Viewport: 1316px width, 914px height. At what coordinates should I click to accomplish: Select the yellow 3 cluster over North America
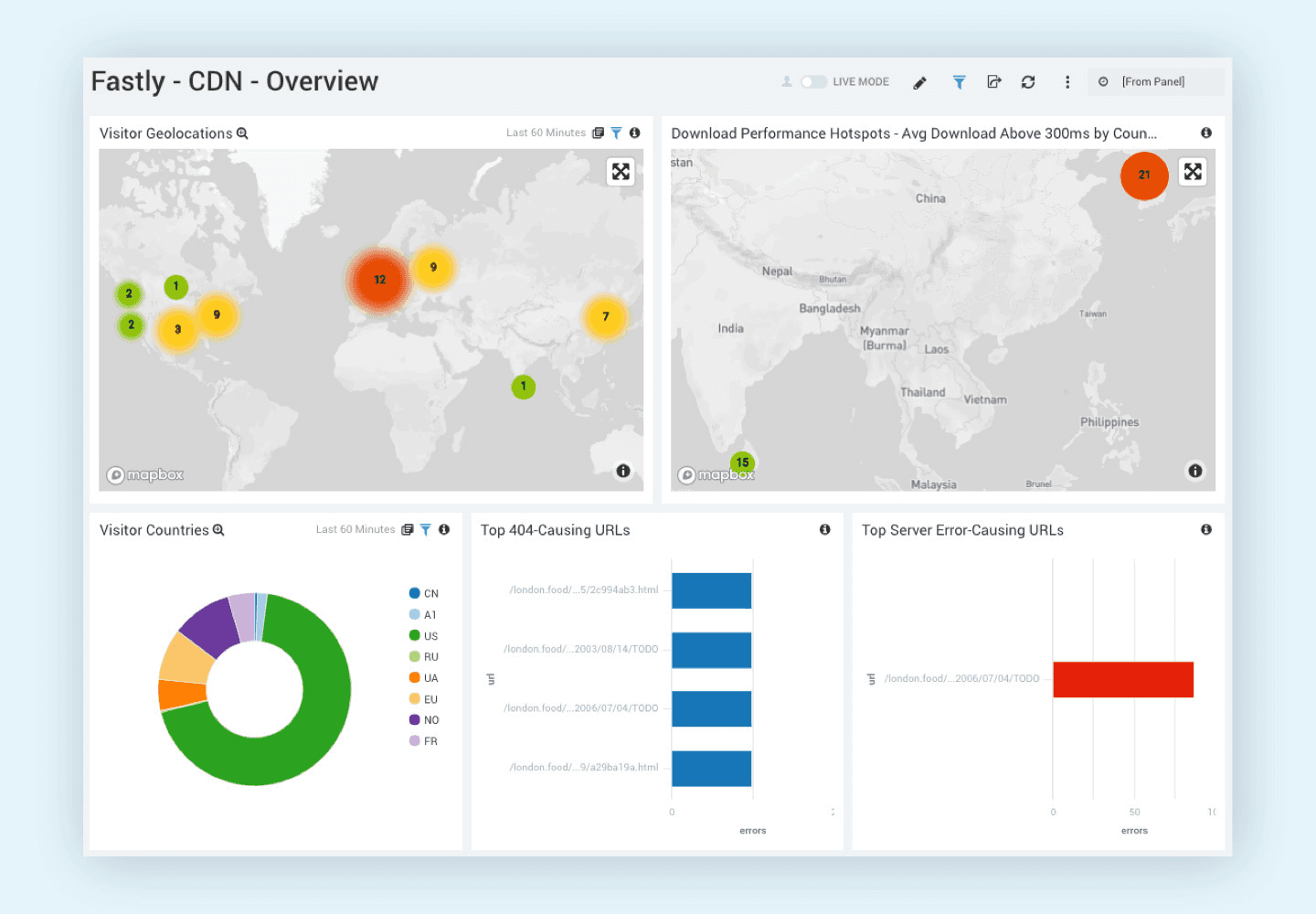pyautogui.click(x=177, y=329)
